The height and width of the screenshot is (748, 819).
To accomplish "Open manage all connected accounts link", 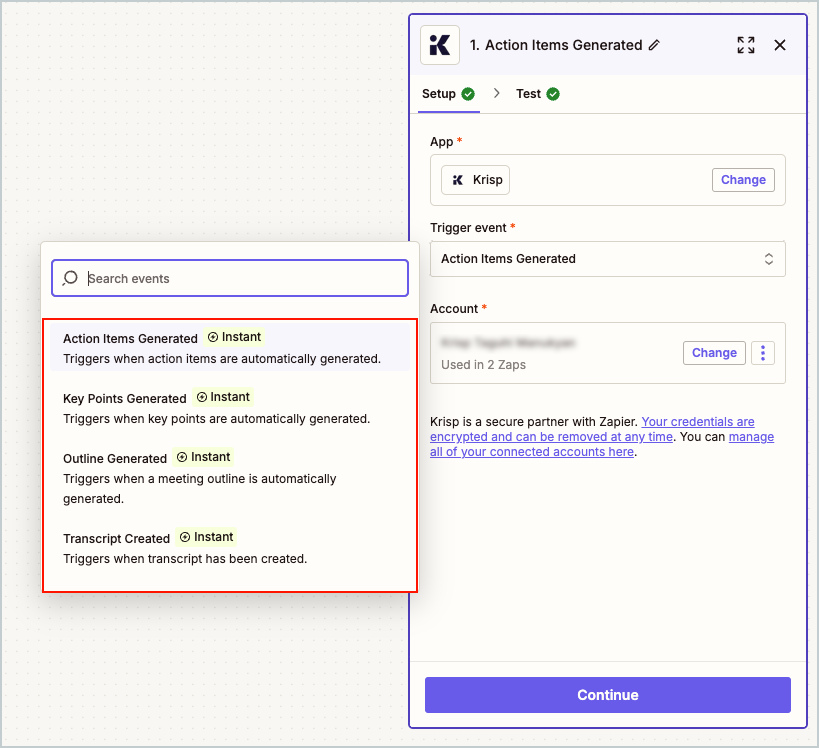I will pos(602,445).
